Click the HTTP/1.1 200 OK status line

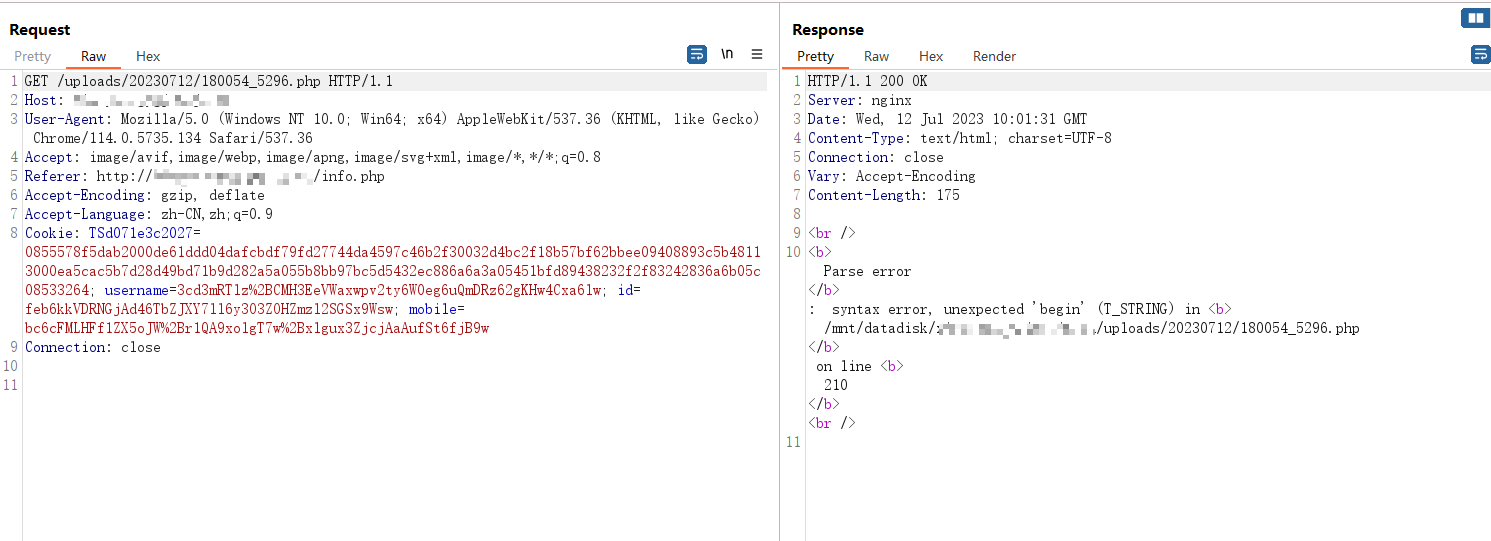tap(868, 81)
